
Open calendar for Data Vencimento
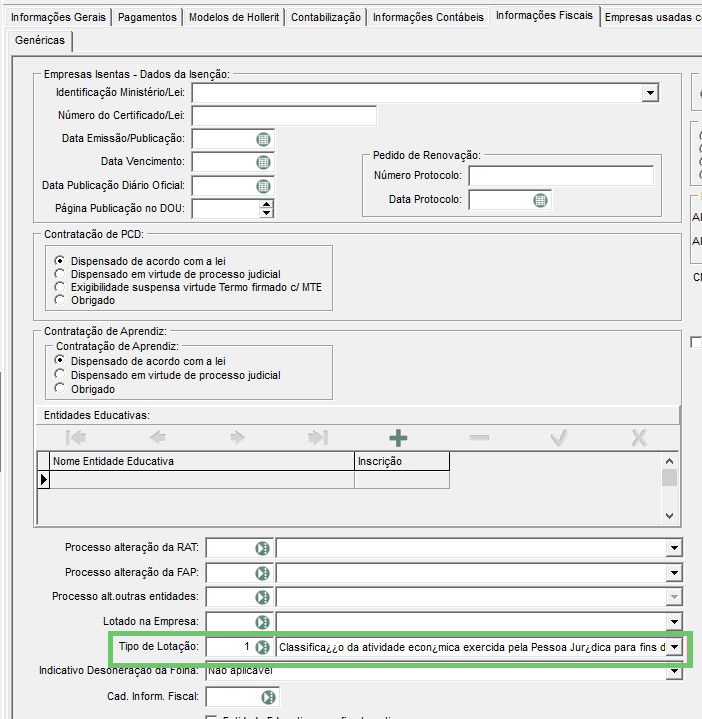[263, 162]
